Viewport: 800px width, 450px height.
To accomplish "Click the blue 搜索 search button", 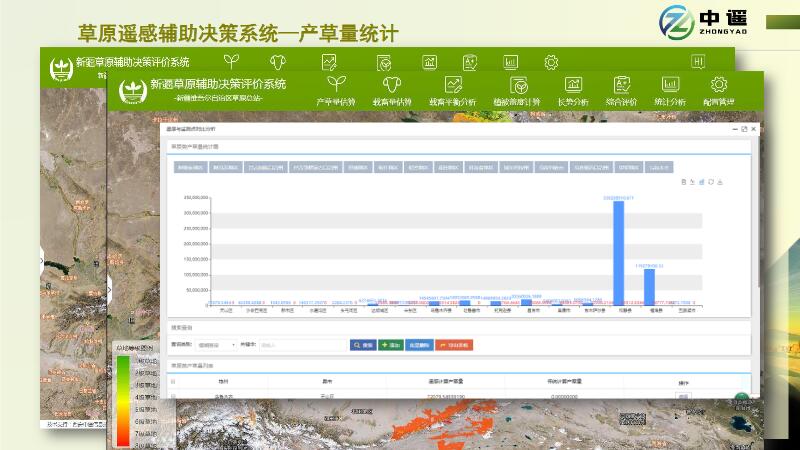I will click(362, 345).
